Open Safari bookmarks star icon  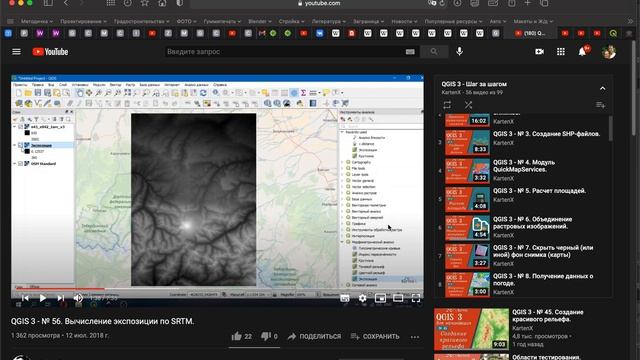coord(144,3)
